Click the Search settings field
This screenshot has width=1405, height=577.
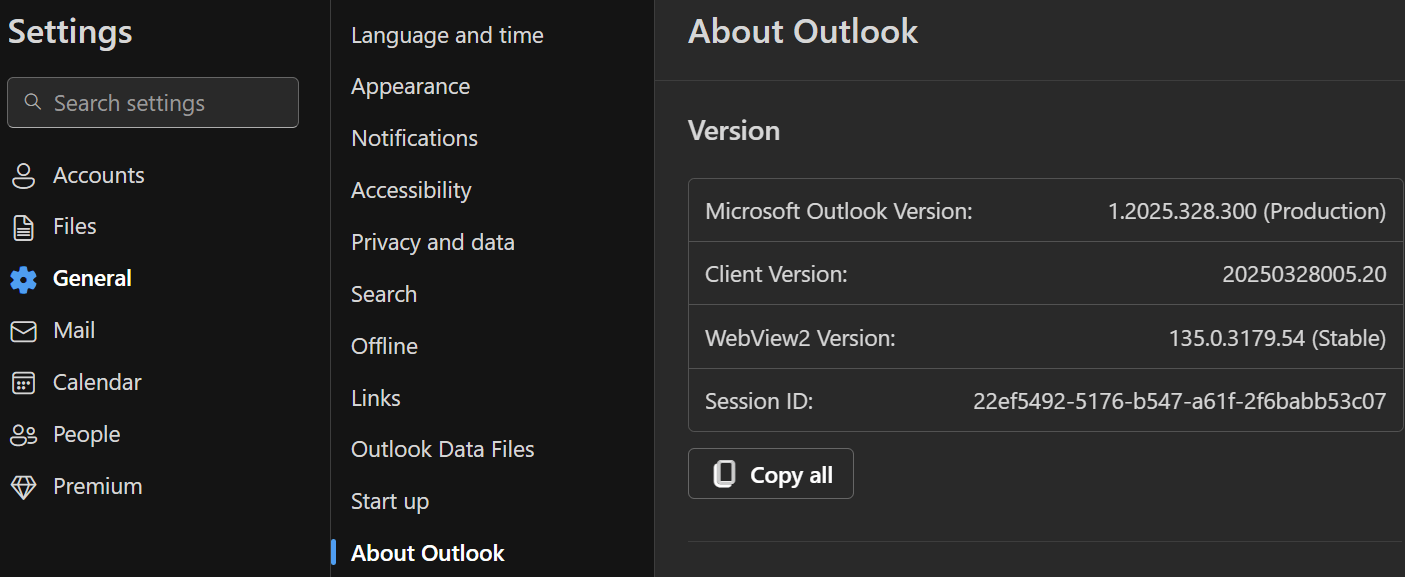coord(153,102)
